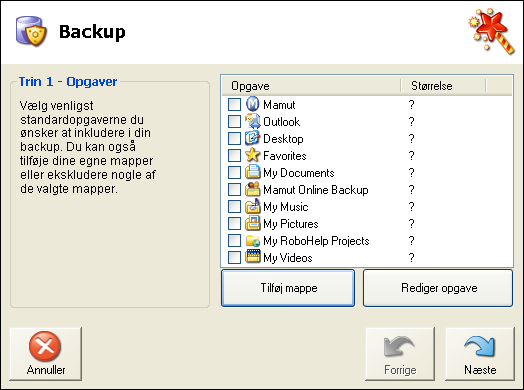Click the My Videos folder icon
This screenshot has height=390, width=524.
pyautogui.click(x=253, y=257)
